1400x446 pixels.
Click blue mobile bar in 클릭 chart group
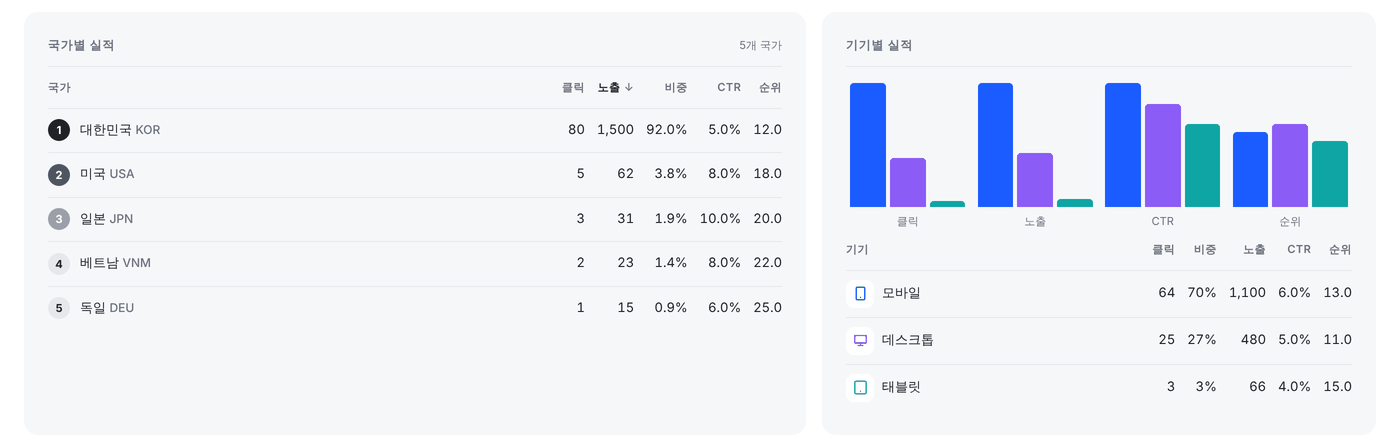pyautogui.click(x=868, y=145)
